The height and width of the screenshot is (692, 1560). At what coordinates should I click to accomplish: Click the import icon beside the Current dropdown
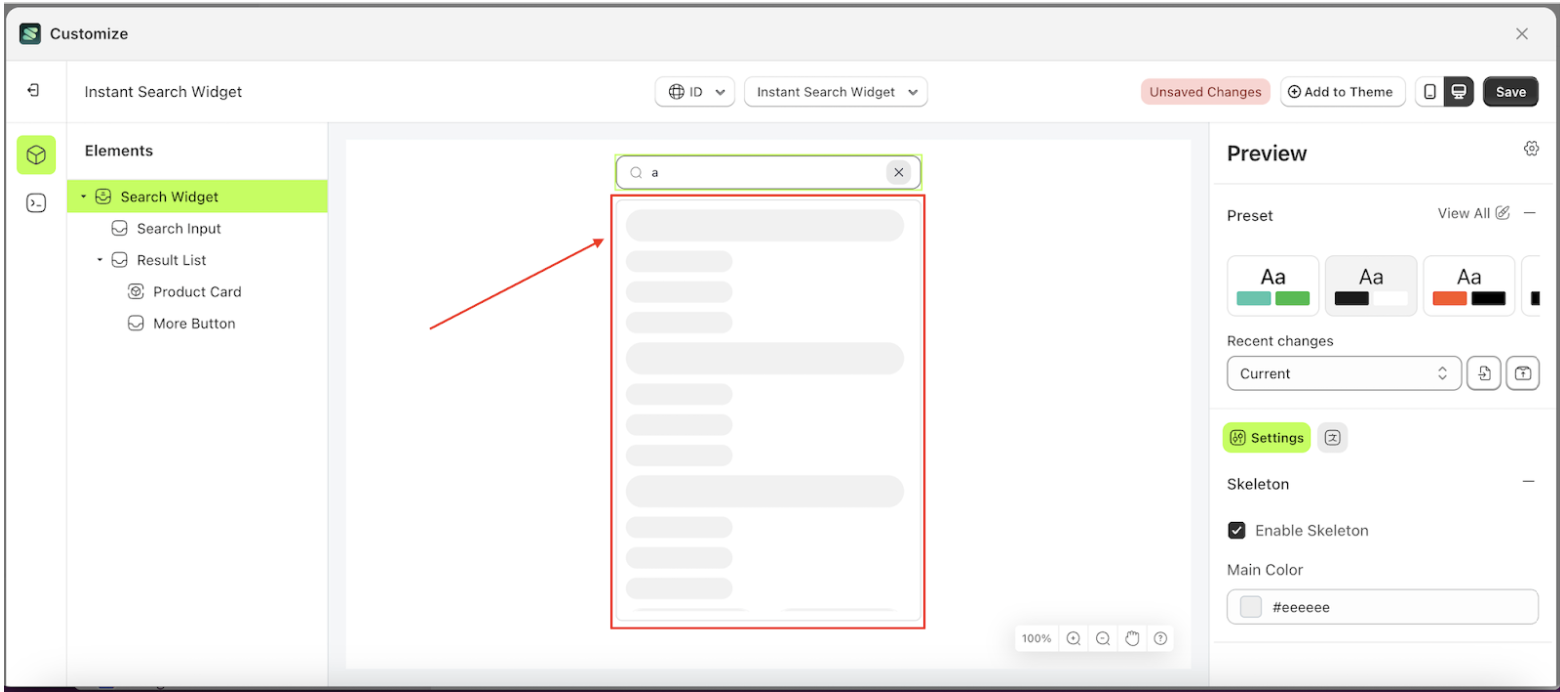coord(1484,373)
